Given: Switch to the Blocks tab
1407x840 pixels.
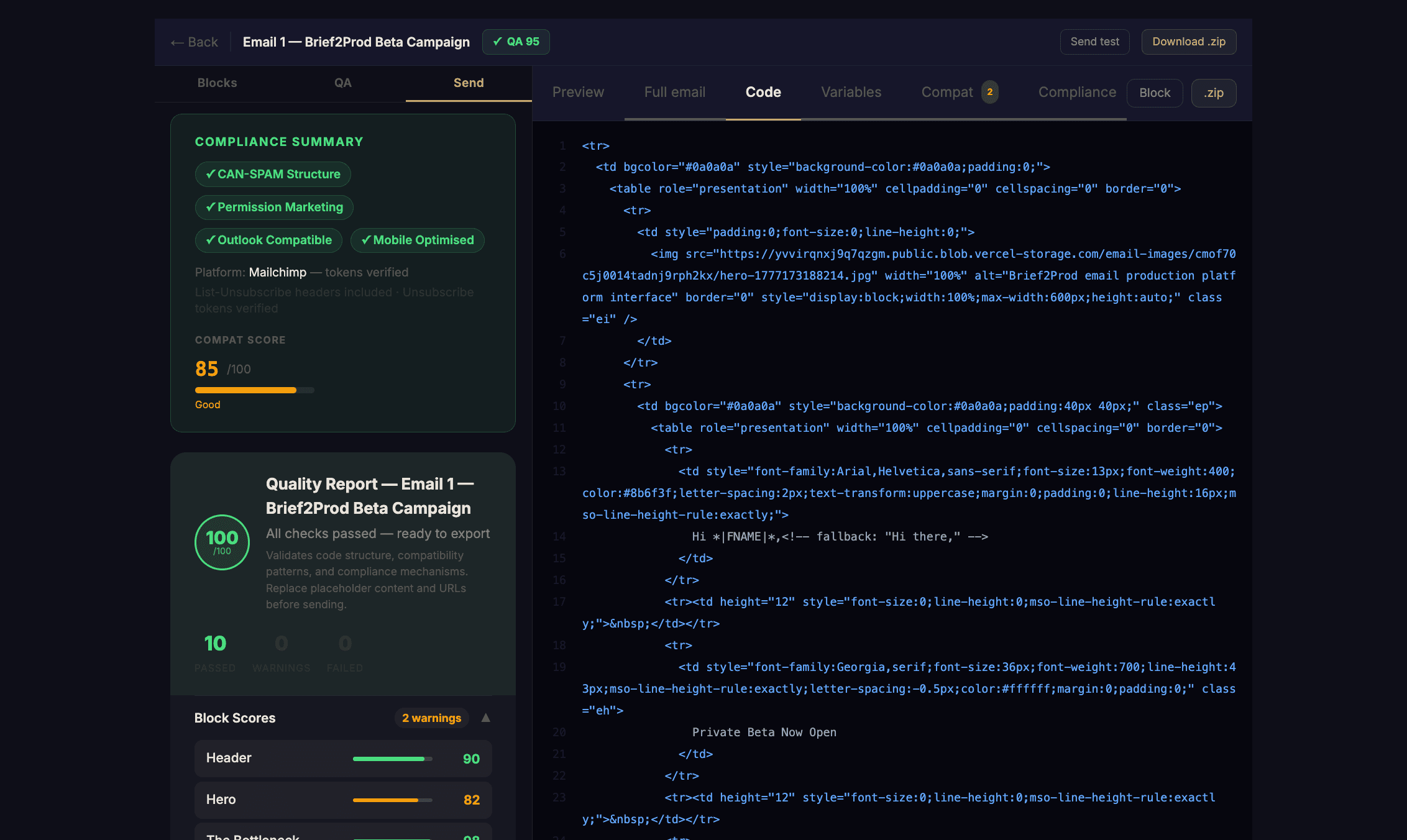Looking at the screenshot, I should coord(217,83).
